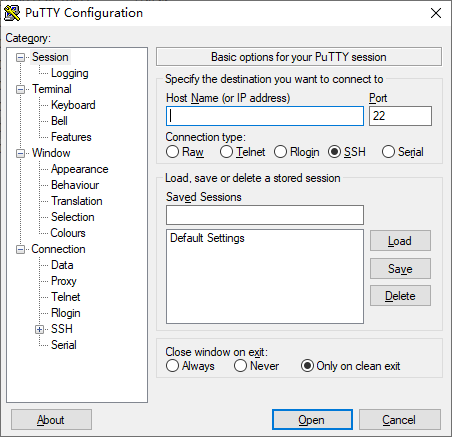Collapse the Session tree node
The width and height of the screenshot is (452, 437).
pos(20,57)
